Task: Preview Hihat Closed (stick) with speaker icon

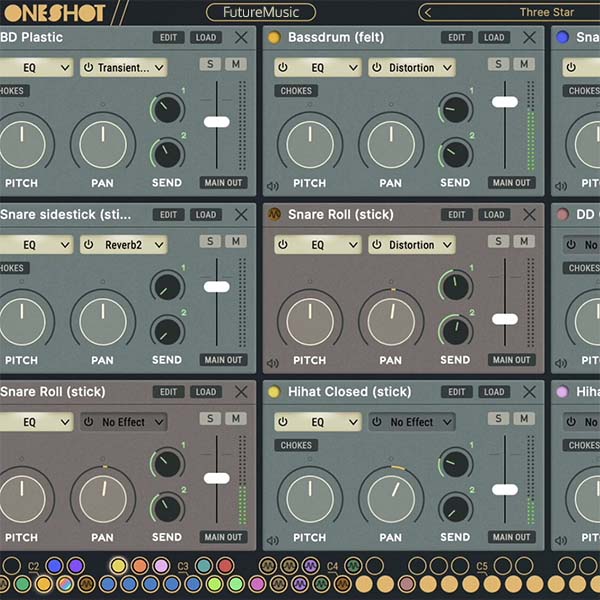Action: click(x=272, y=540)
